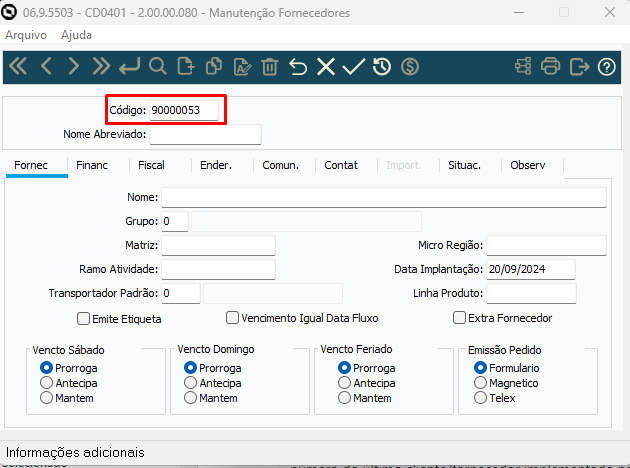Switch to the Situac. tab
The image size is (630, 468).
coord(464,165)
